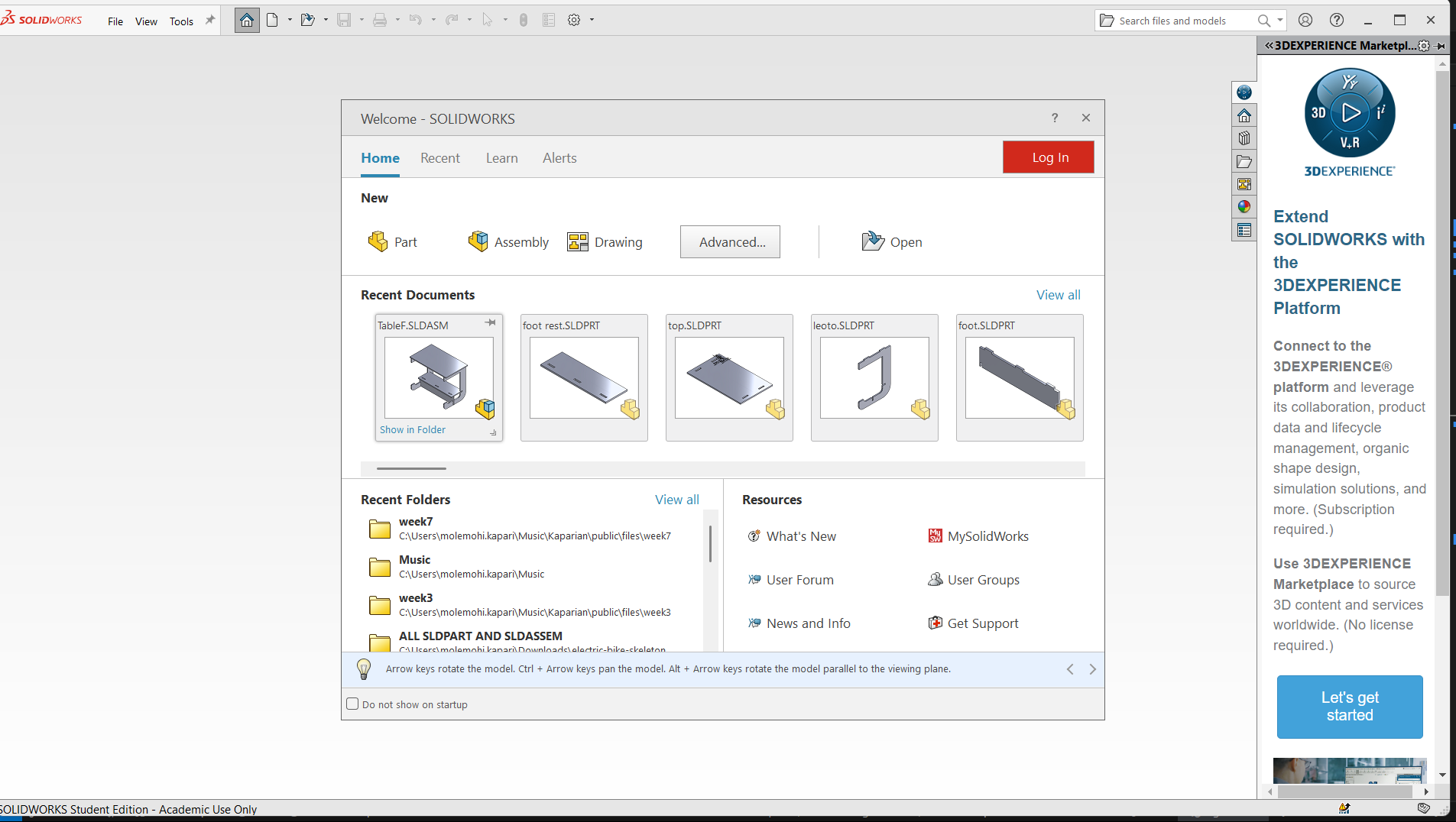Click View all for Recent Documents
The height and width of the screenshot is (822, 1456).
[x=1059, y=295]
